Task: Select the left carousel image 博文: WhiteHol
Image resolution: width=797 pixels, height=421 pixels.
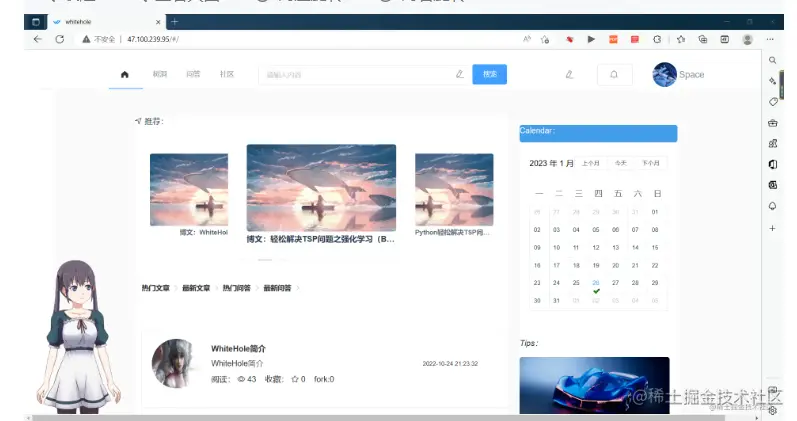Action: [189, 190]
